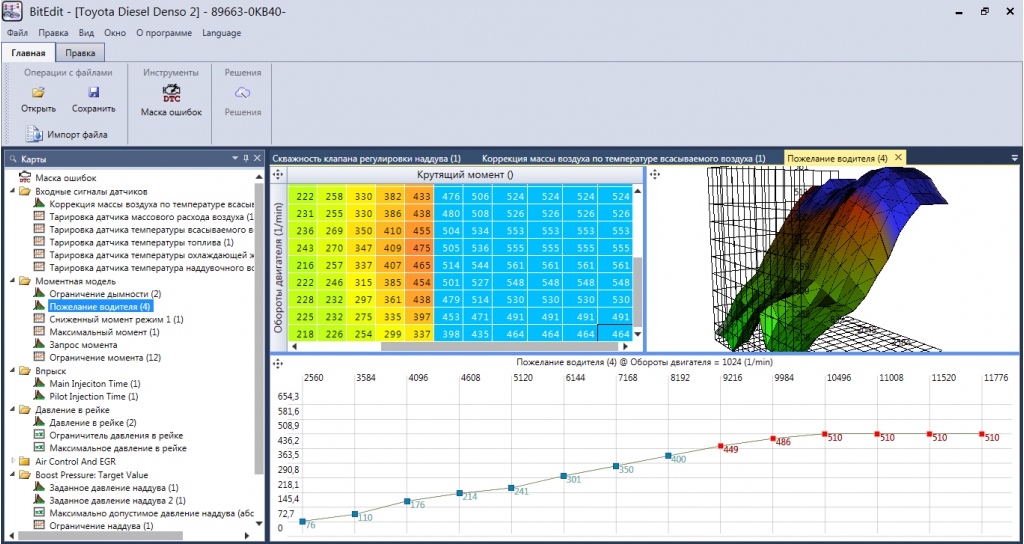
Task: Click the move handle icon of graph view
Action: (278, 363)
